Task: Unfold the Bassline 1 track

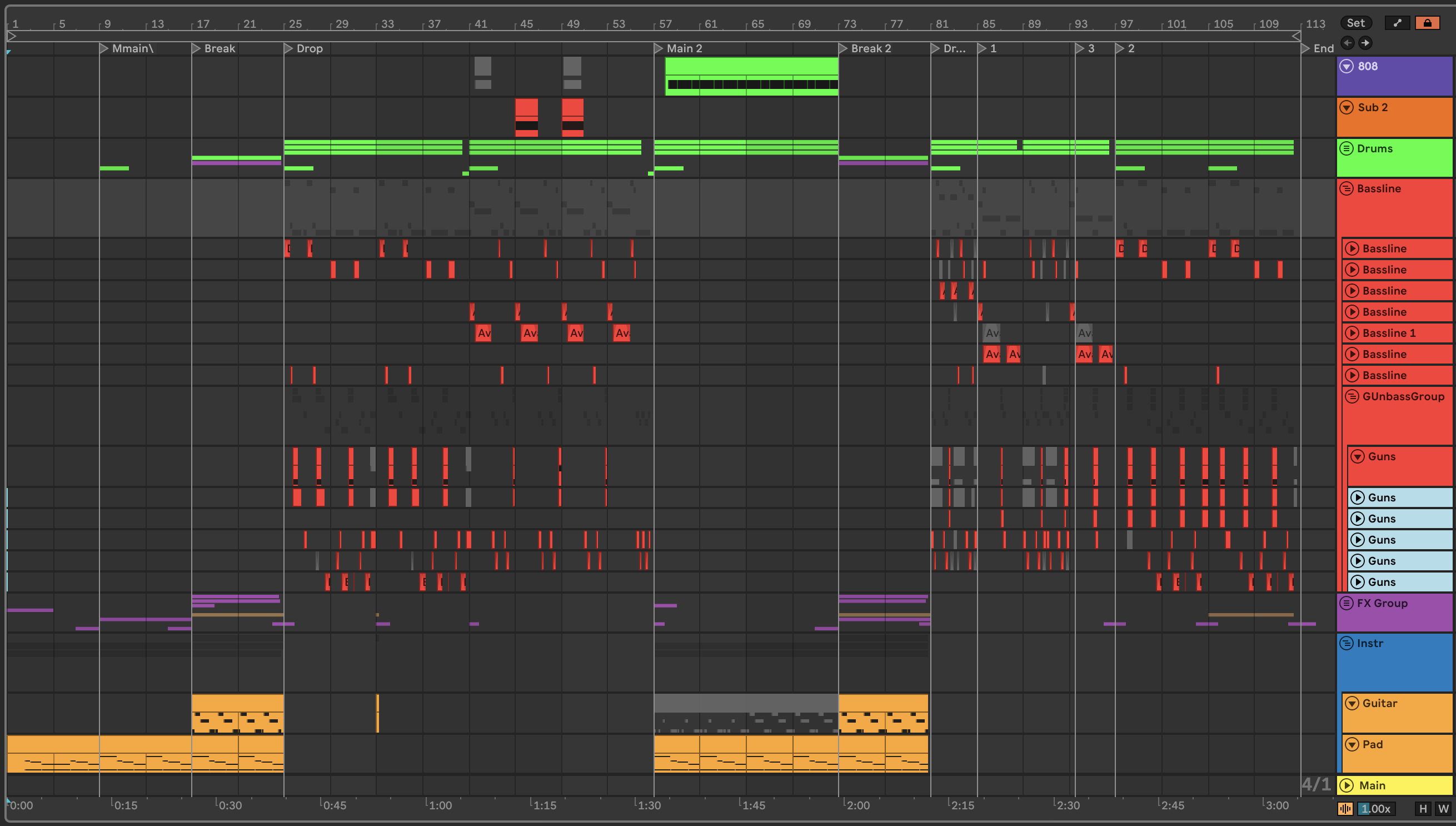Action: coord(1352,333)
